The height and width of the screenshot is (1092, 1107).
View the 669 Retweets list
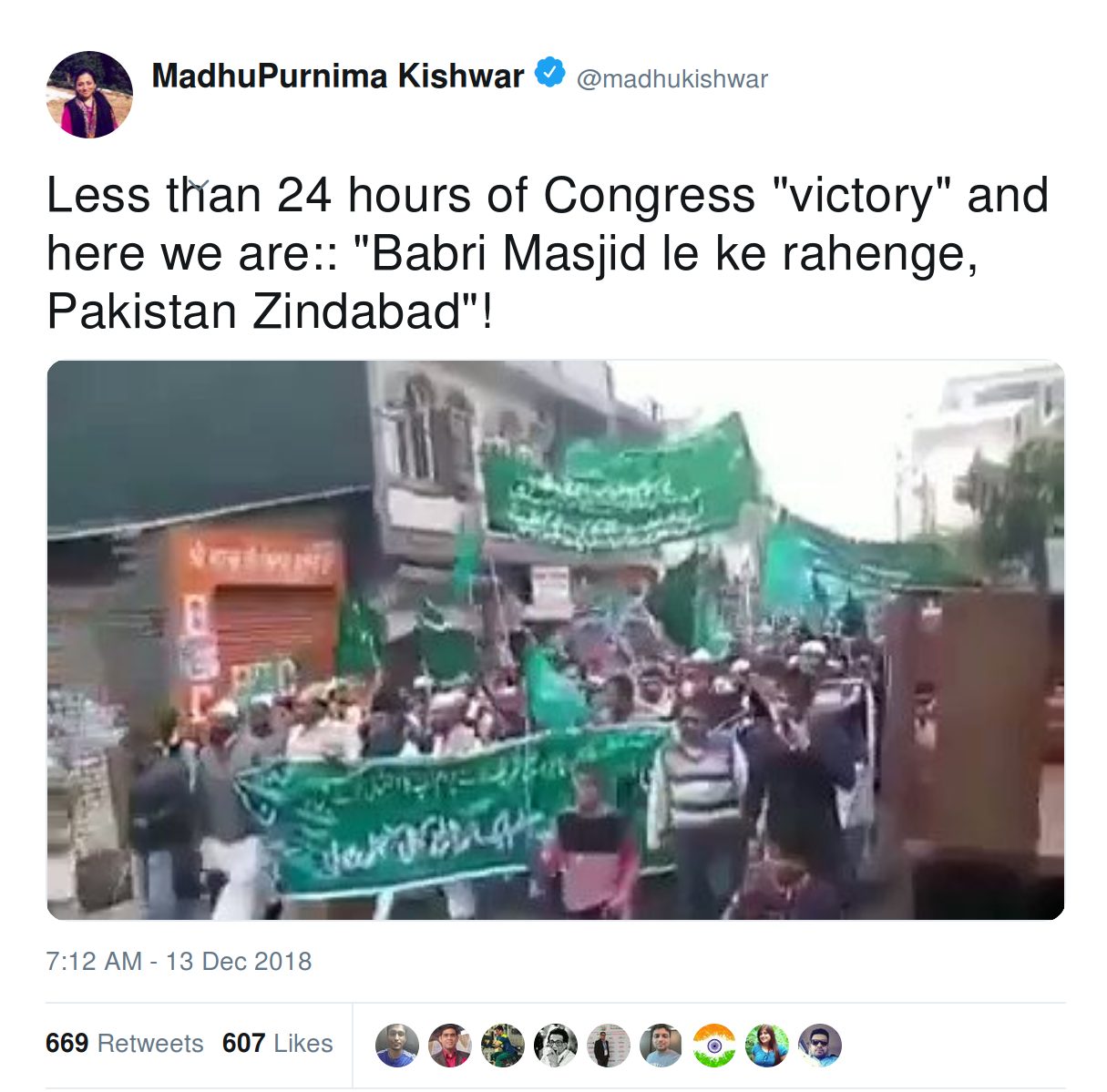click(125, 1044)
